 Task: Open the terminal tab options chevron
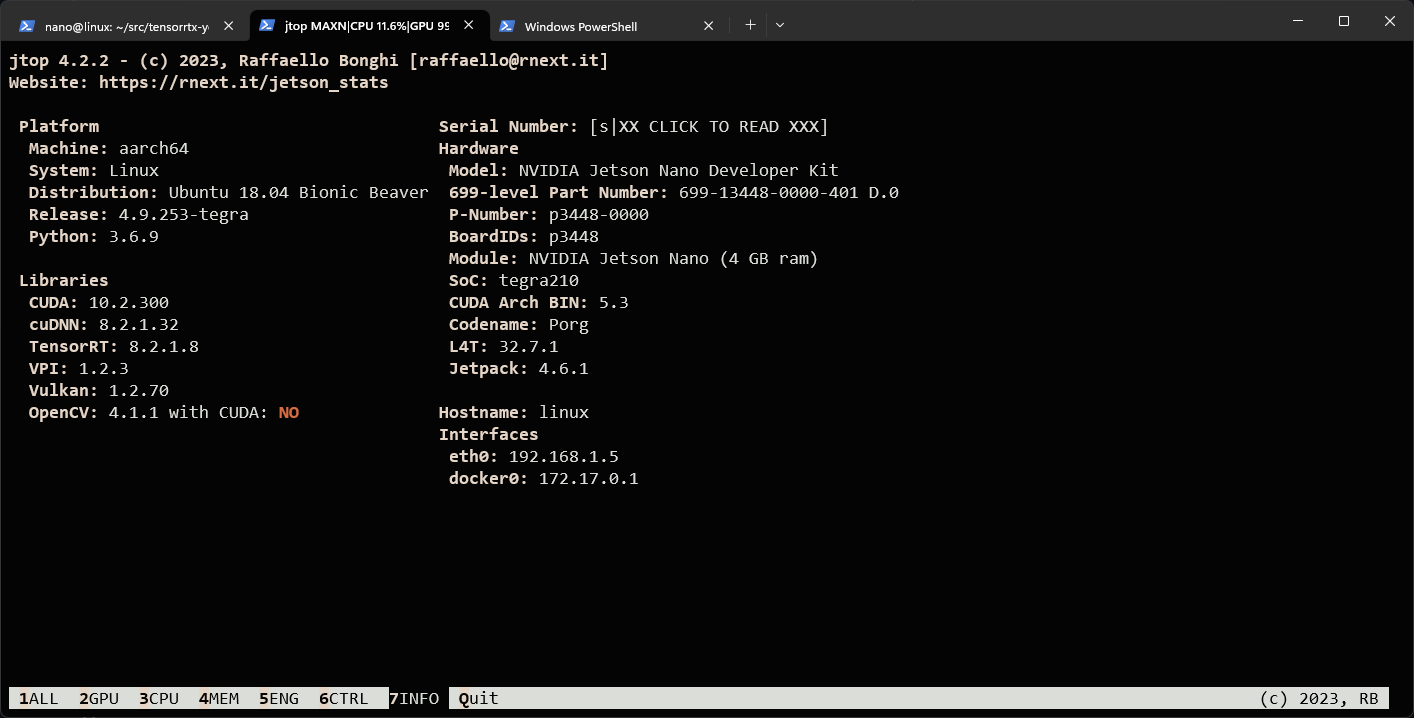click(780, 25)
